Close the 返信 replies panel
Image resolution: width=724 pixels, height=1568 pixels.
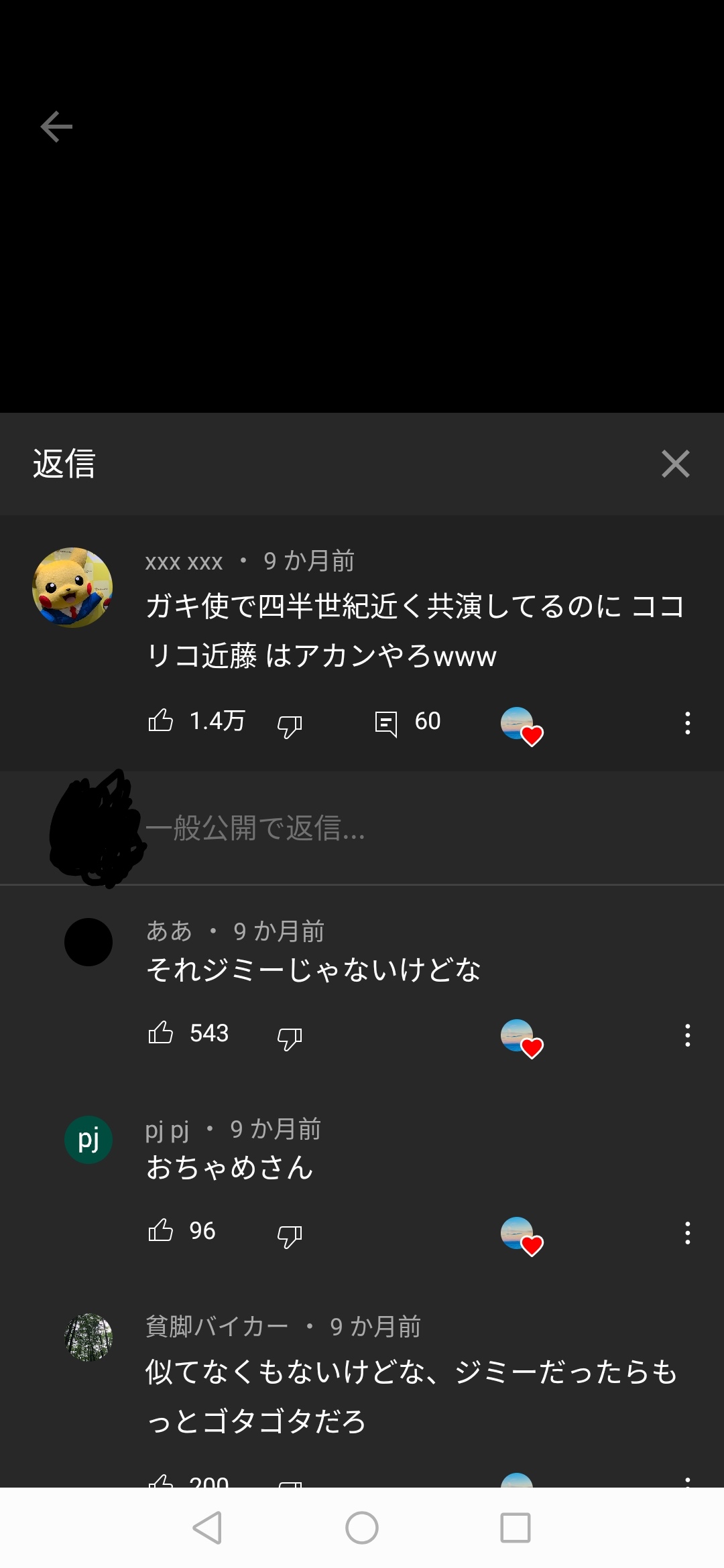tap(675, 464)
